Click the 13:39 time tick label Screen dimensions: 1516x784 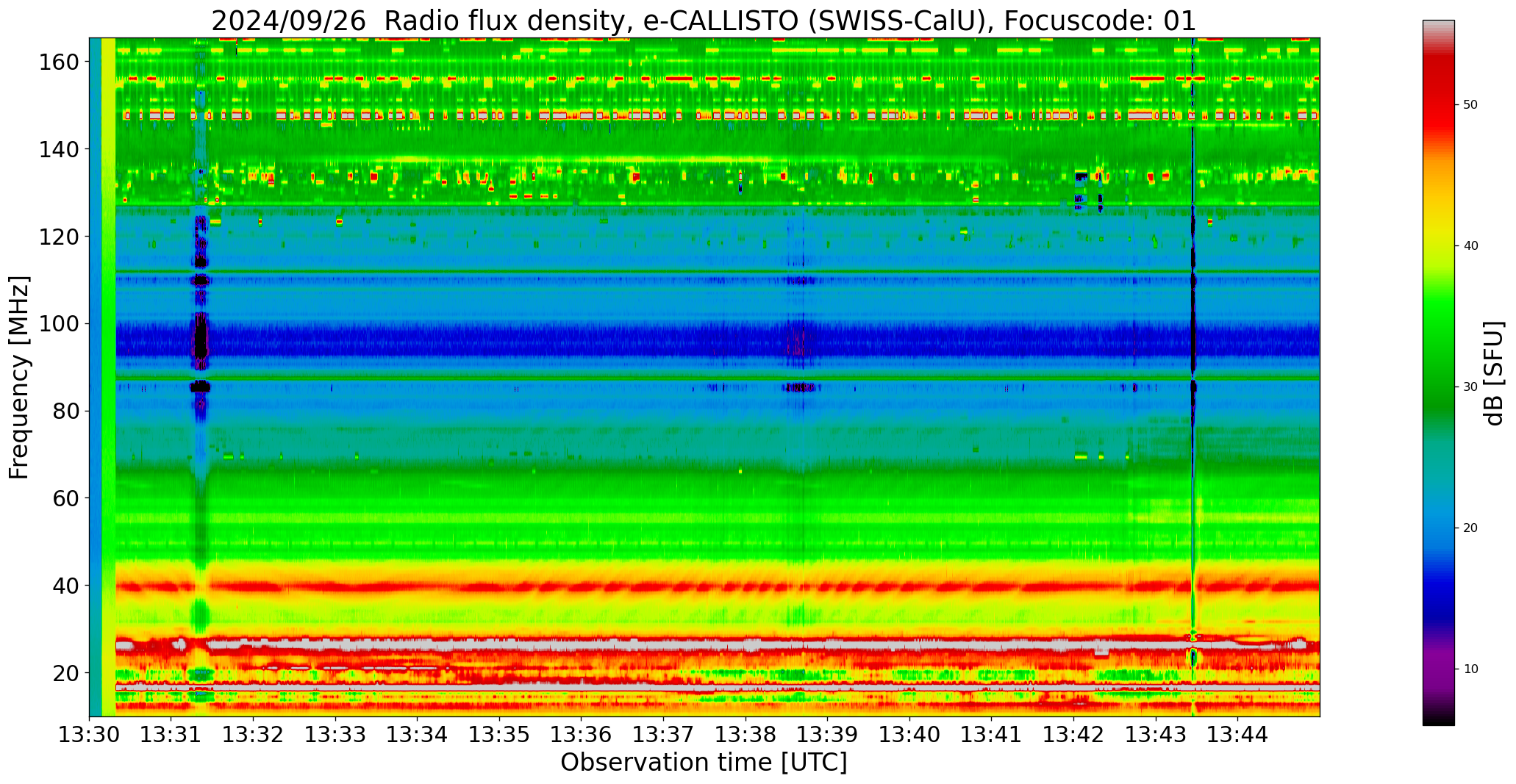828,734
